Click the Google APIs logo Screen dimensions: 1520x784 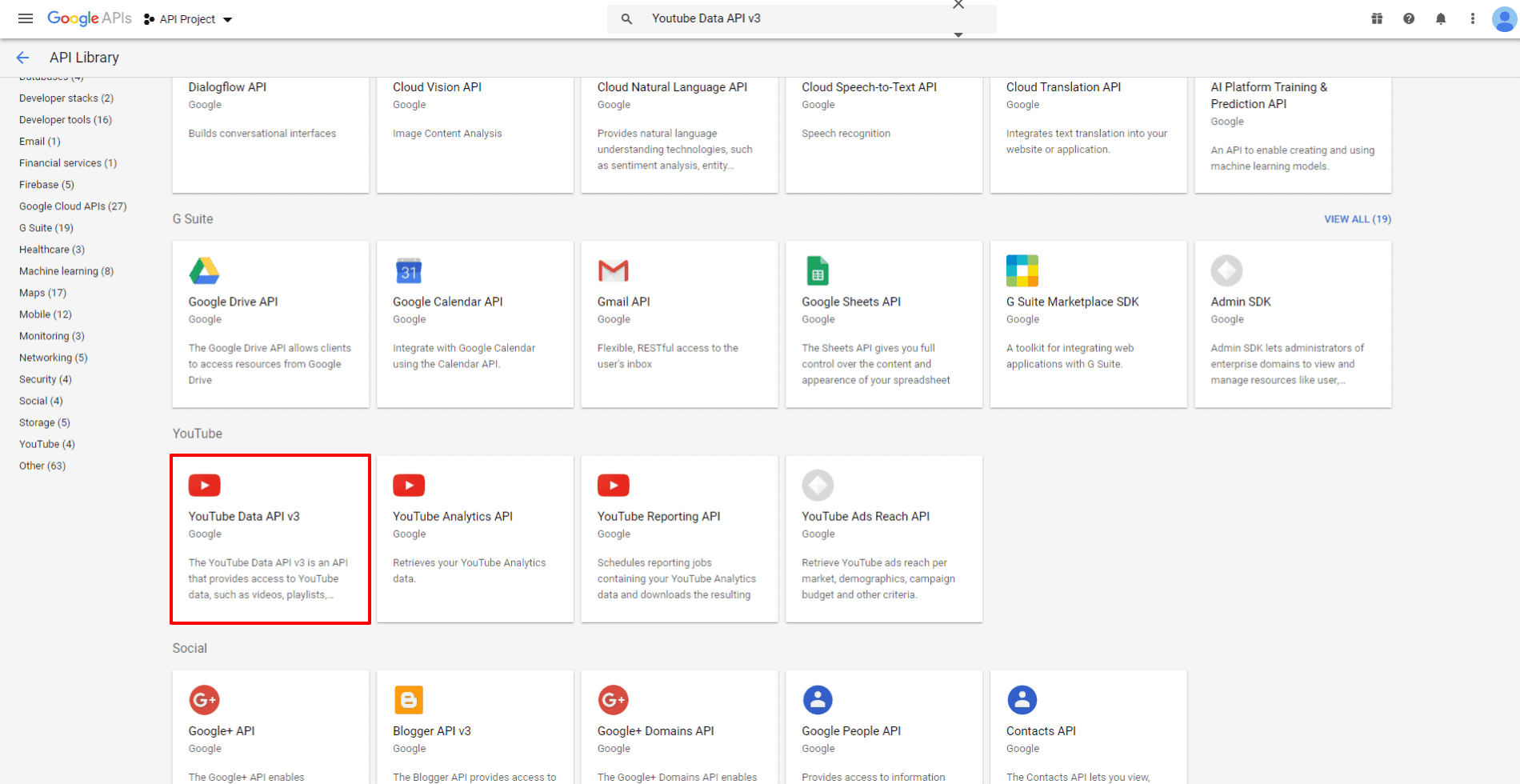(89, 18)
